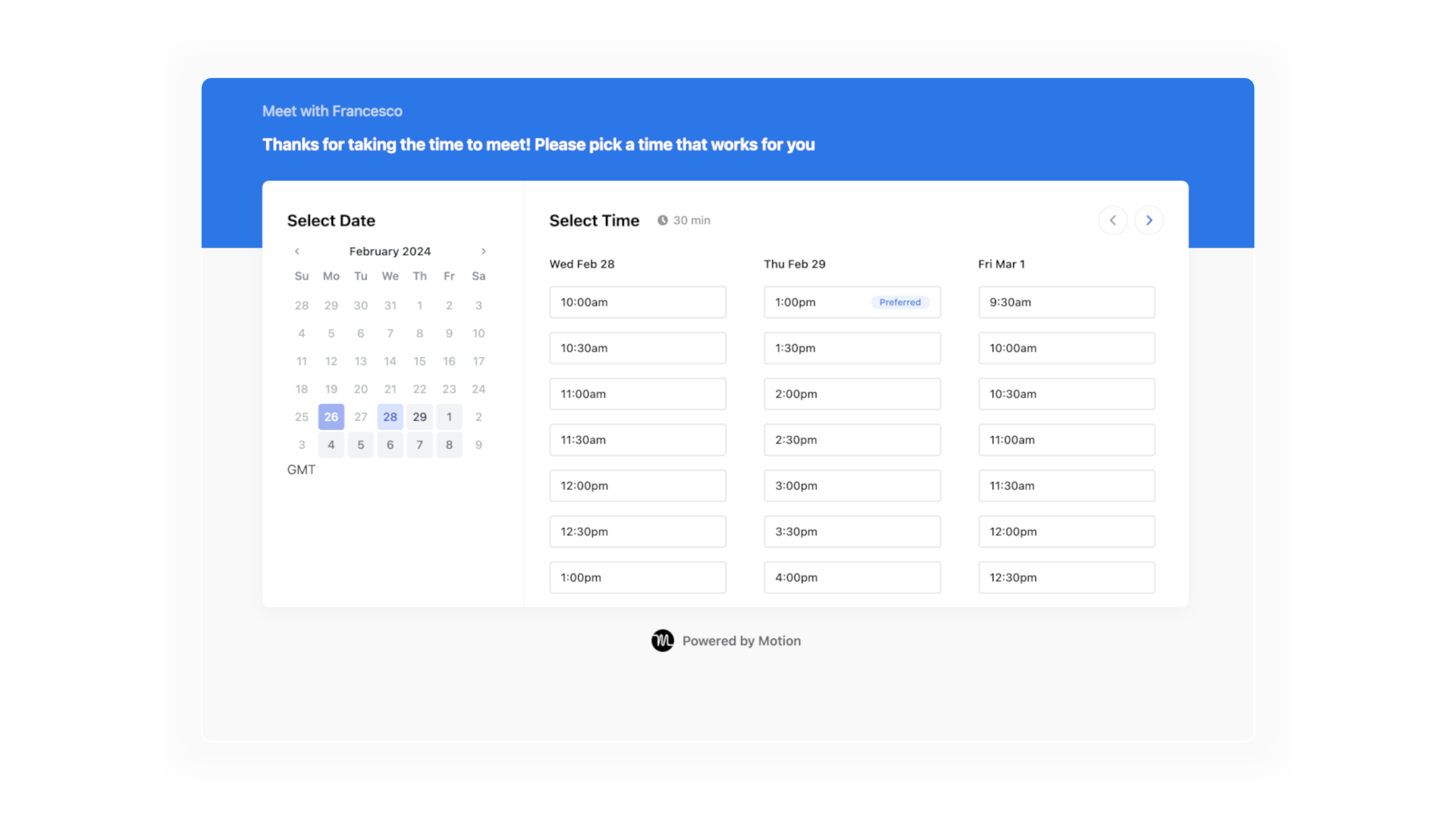Click the Powered by Motion link
Image resolution: width=1456 pixels, height=819 pixels.
pyautogui.click(x=742, y=640)
